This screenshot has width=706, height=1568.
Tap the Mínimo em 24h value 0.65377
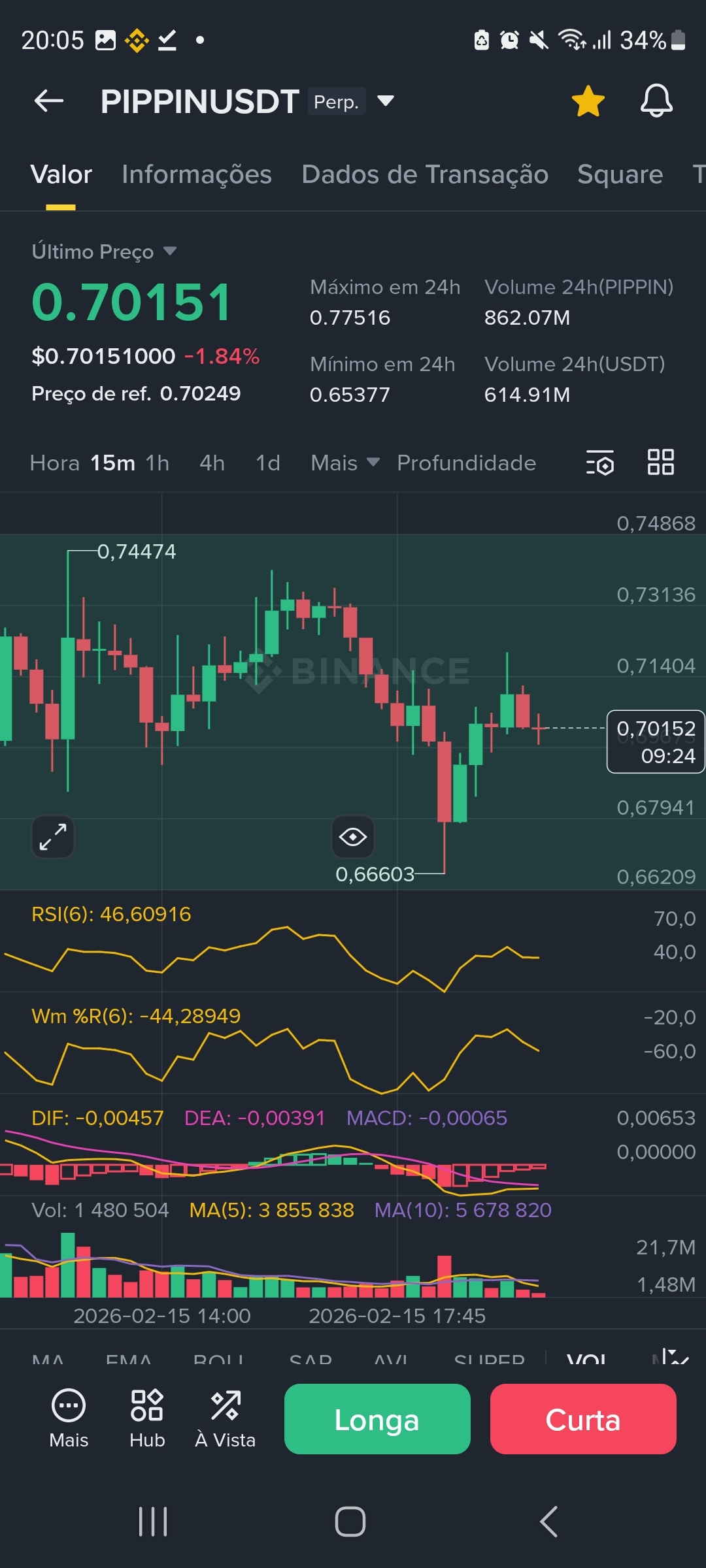tap(350, 395)
